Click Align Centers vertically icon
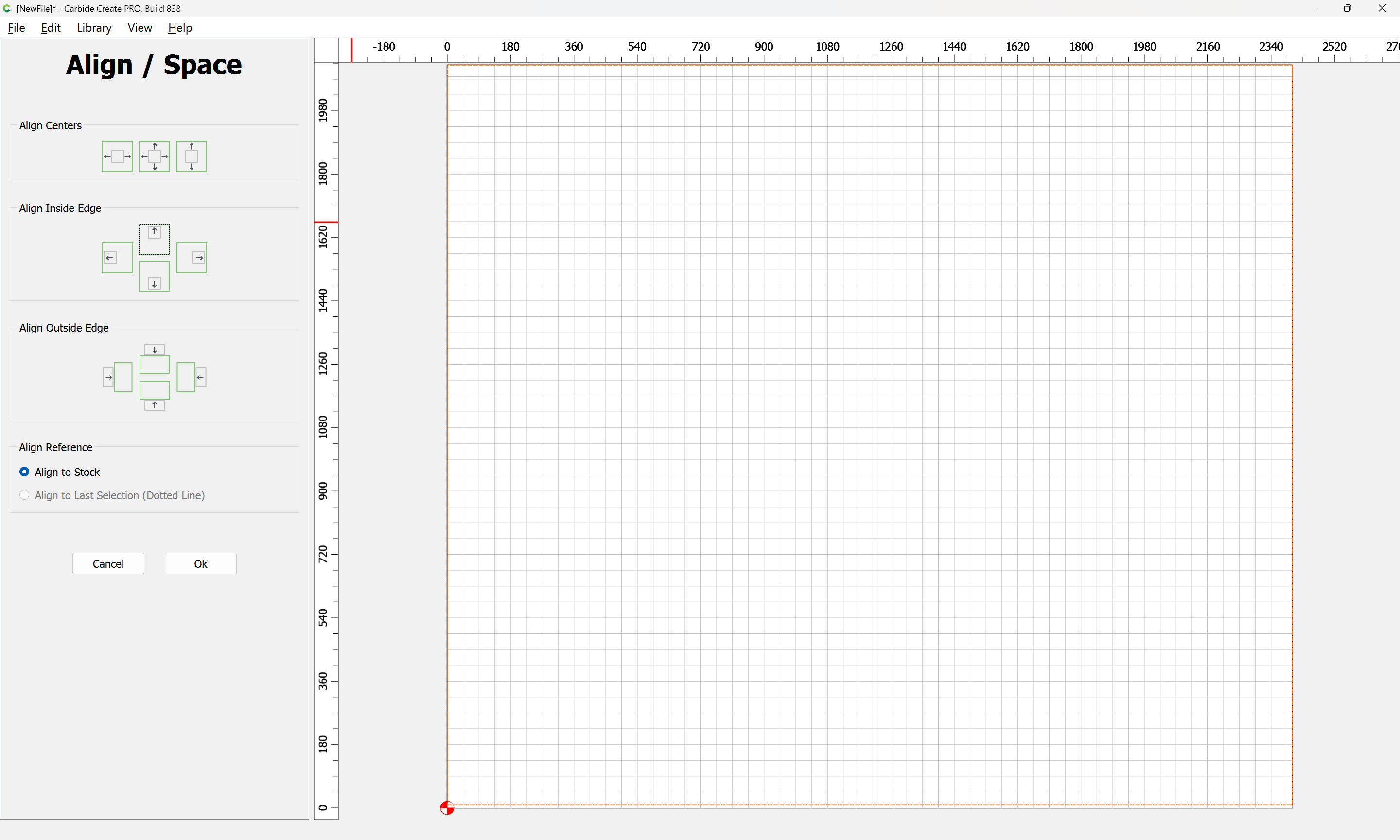The height and width of the screenshot is (840, 1400). [191, 156]
